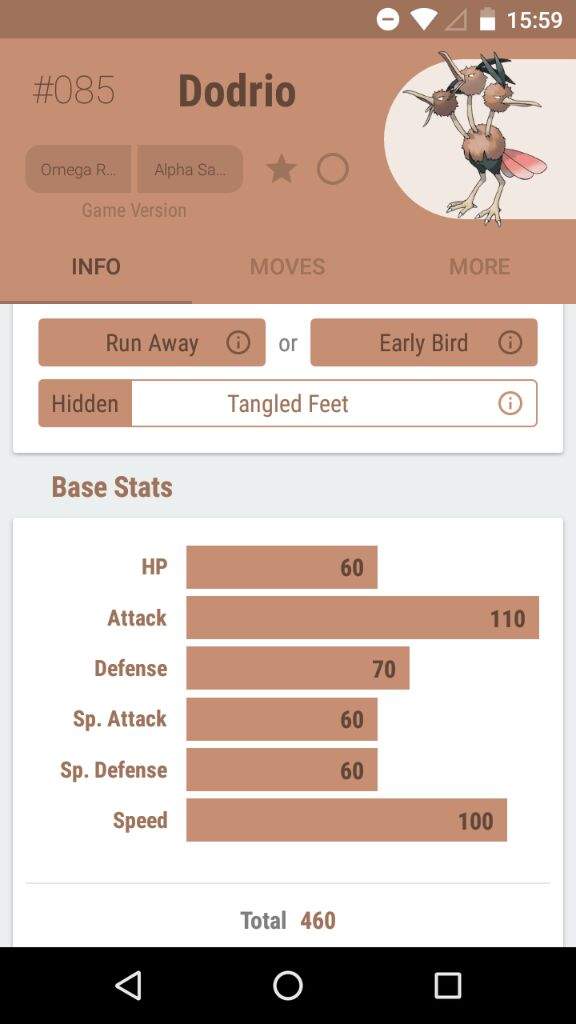Tap the Run Away ability button

coord(152,342)
